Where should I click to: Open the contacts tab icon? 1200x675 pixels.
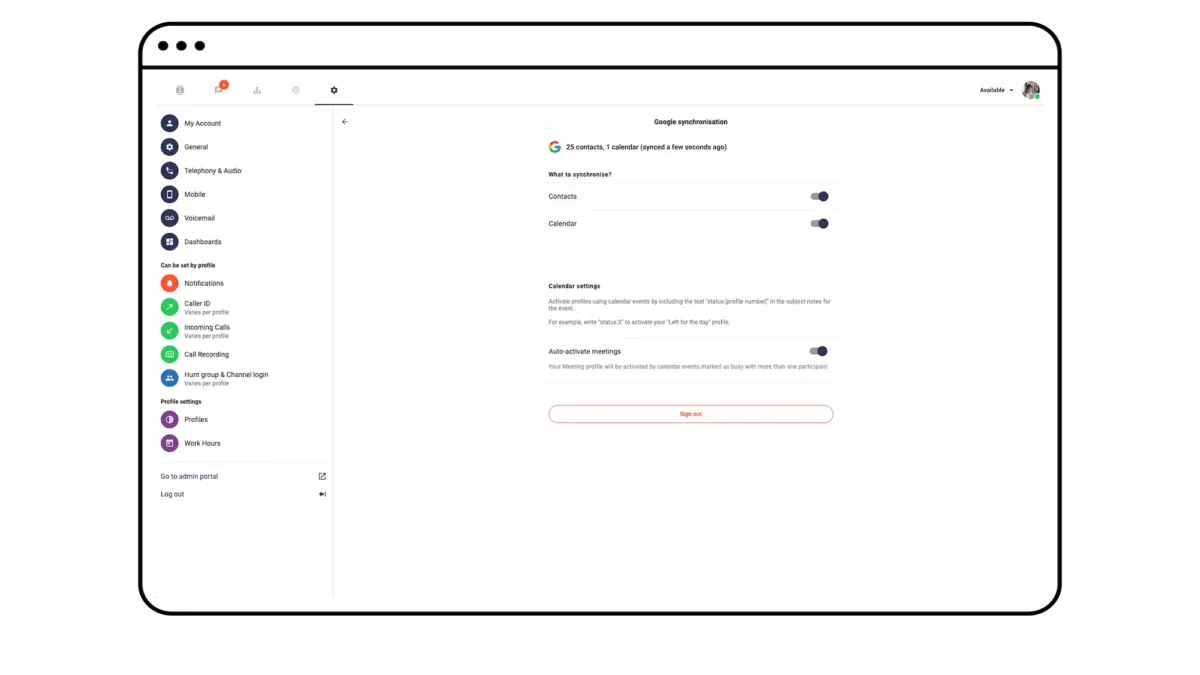(180, 90)
